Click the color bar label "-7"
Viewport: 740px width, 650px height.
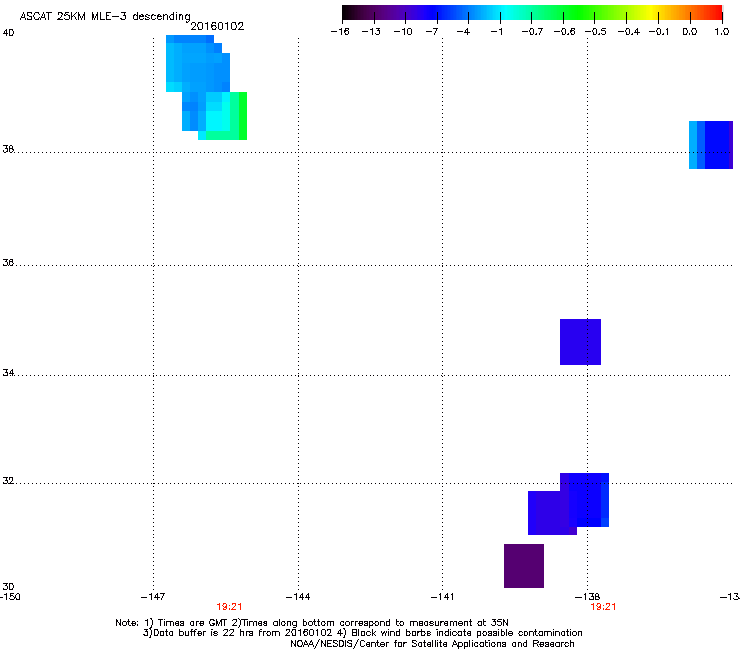[431, 32]
